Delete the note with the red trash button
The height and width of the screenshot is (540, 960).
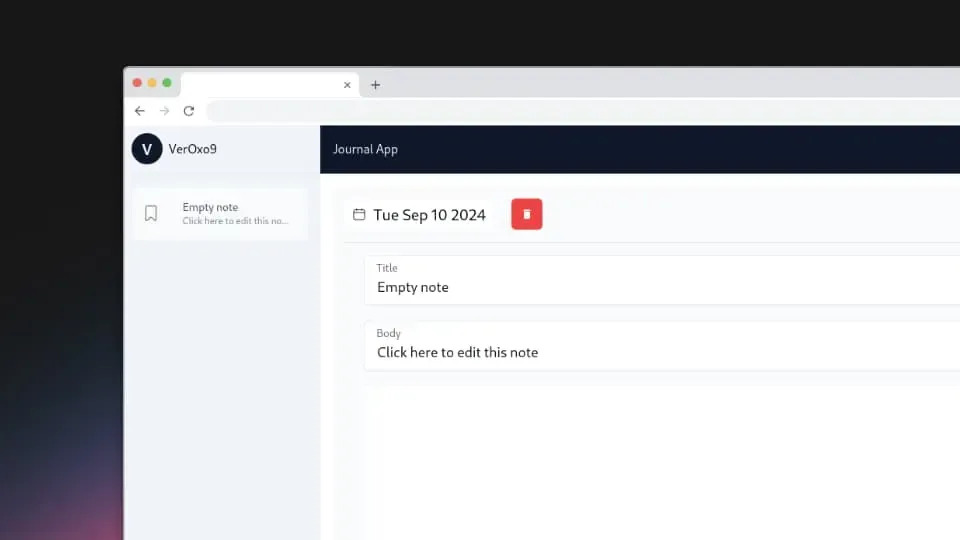[x=527, y=214]
